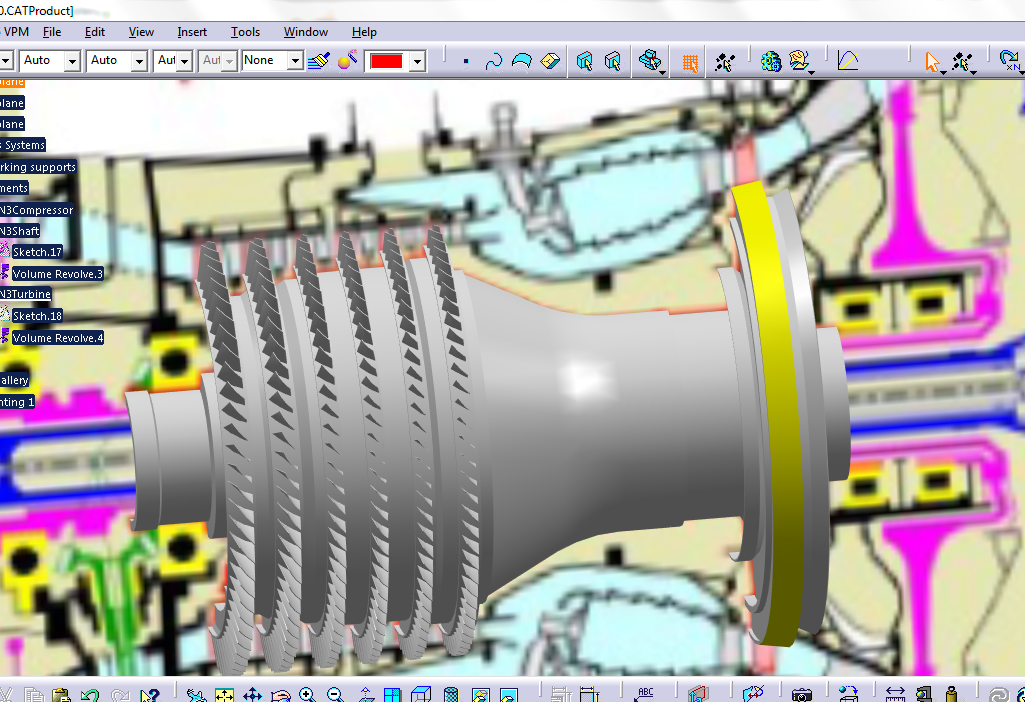The height and width of the screenshot is (702, 1025).
Task: Select Volume Revolve.3 in the tree
Action: click(57, 274)
